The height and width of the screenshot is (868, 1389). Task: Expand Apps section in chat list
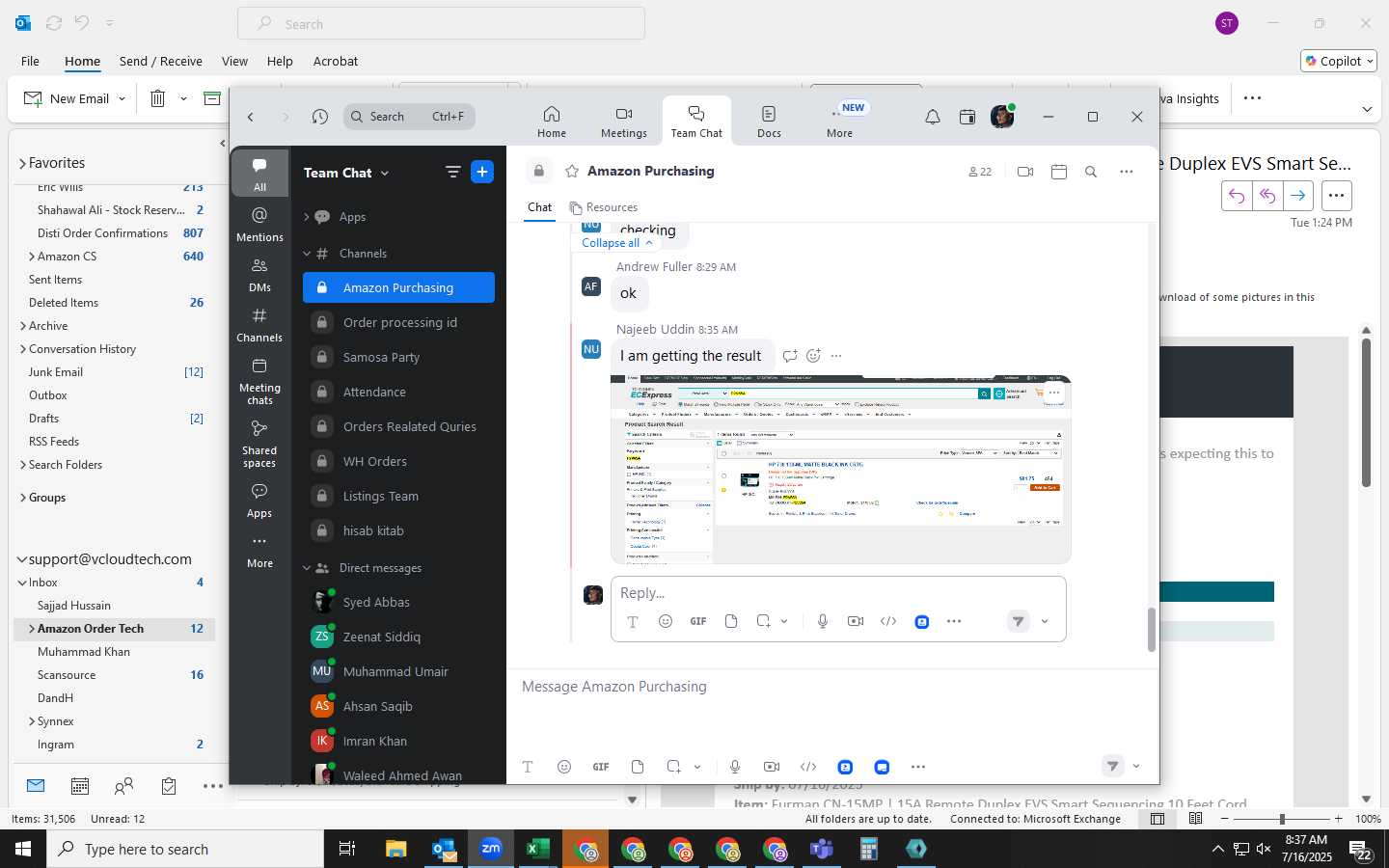click(307, 217)
